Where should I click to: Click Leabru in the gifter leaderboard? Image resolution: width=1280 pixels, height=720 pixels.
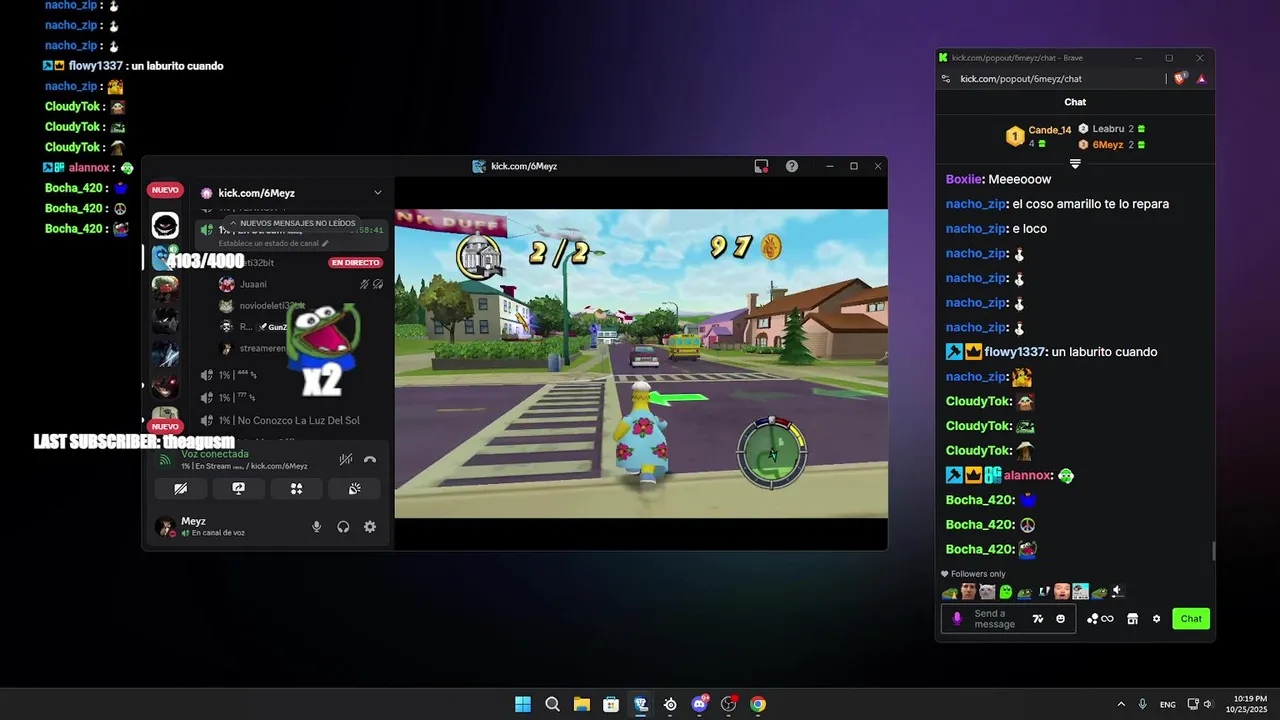point(1112,129)
